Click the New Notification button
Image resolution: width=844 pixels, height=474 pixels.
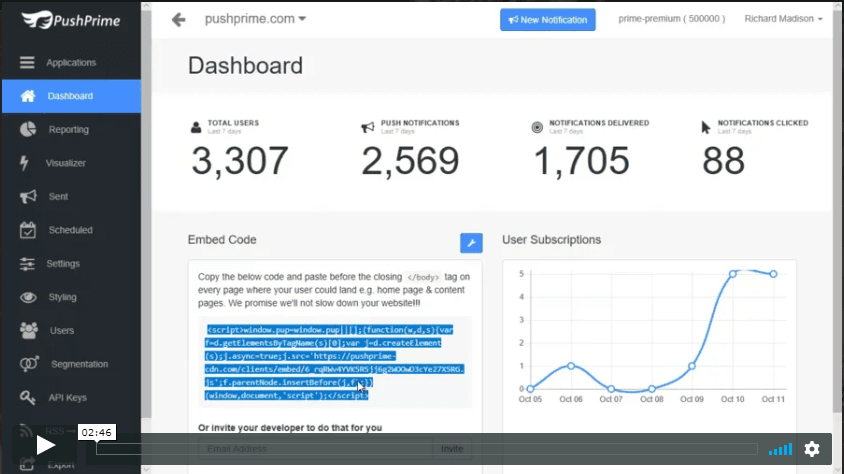548,20
